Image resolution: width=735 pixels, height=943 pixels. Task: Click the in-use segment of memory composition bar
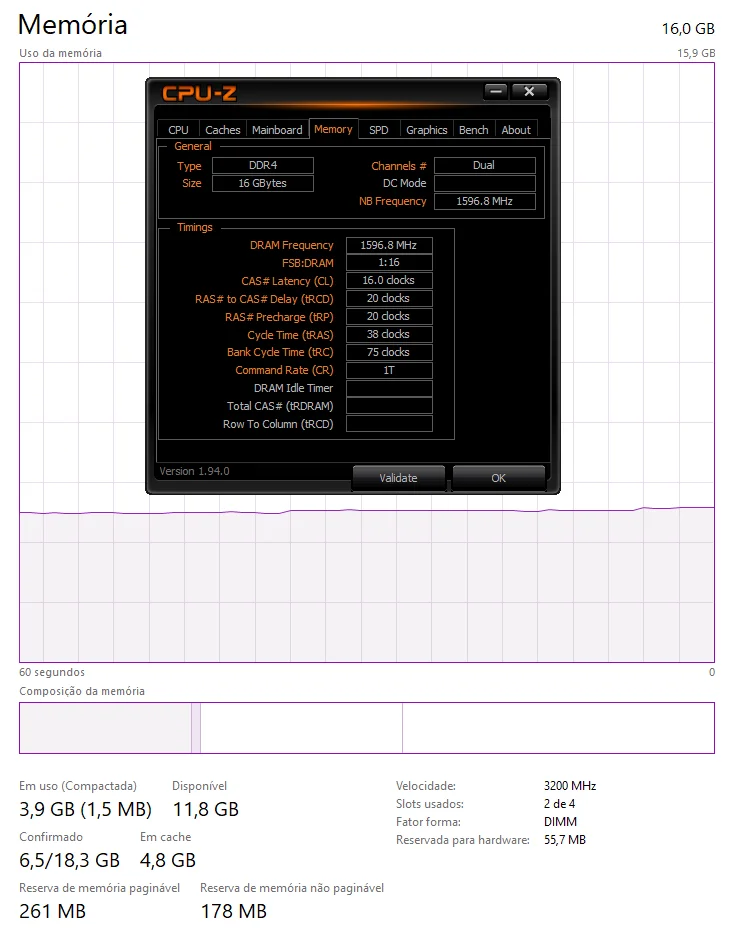pyautogui.click(x=105, y=728)
